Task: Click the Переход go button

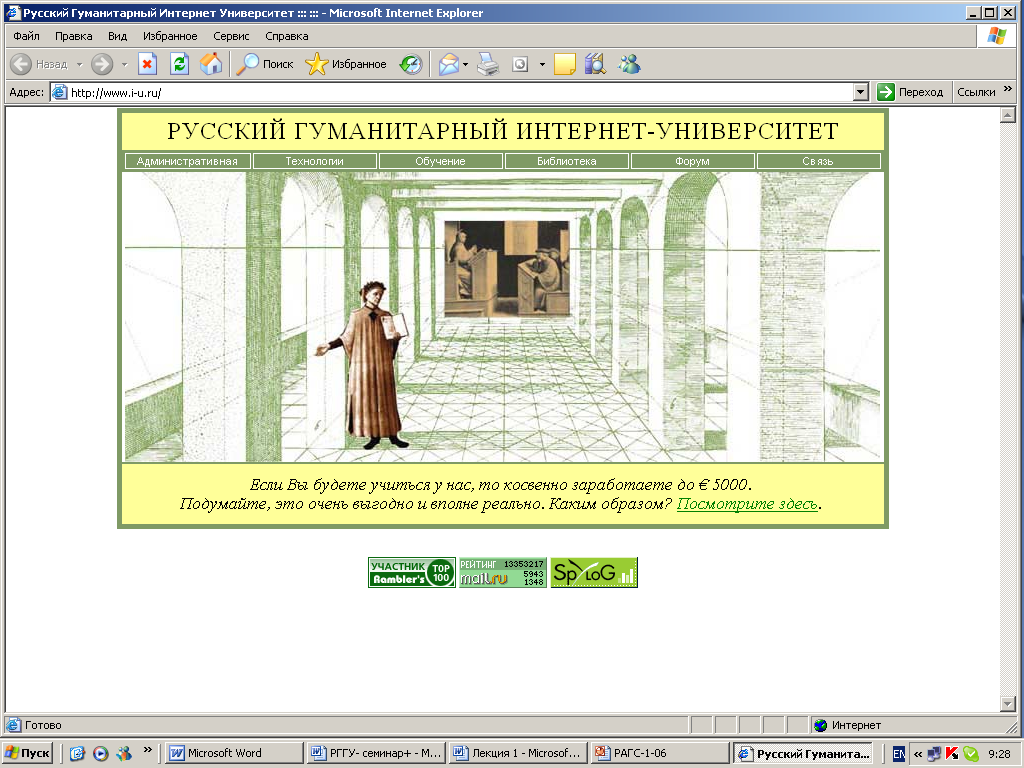Action: point(910,92)
